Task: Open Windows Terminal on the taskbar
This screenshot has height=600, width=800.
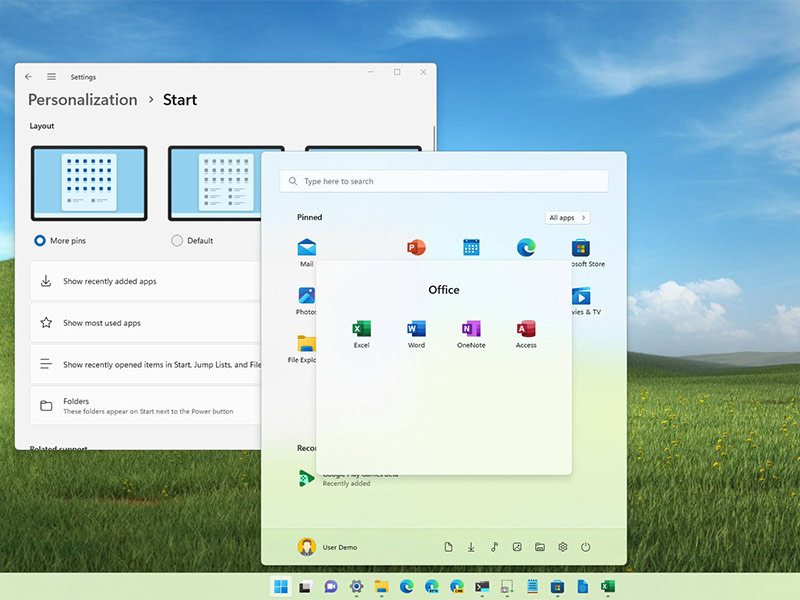Action: pos(482,587)
